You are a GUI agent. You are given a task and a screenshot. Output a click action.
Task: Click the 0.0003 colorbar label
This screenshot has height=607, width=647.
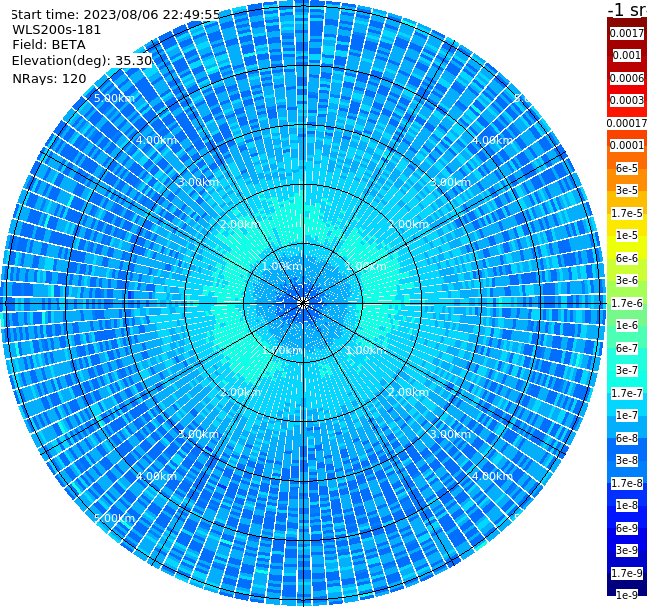pos(627,100)
